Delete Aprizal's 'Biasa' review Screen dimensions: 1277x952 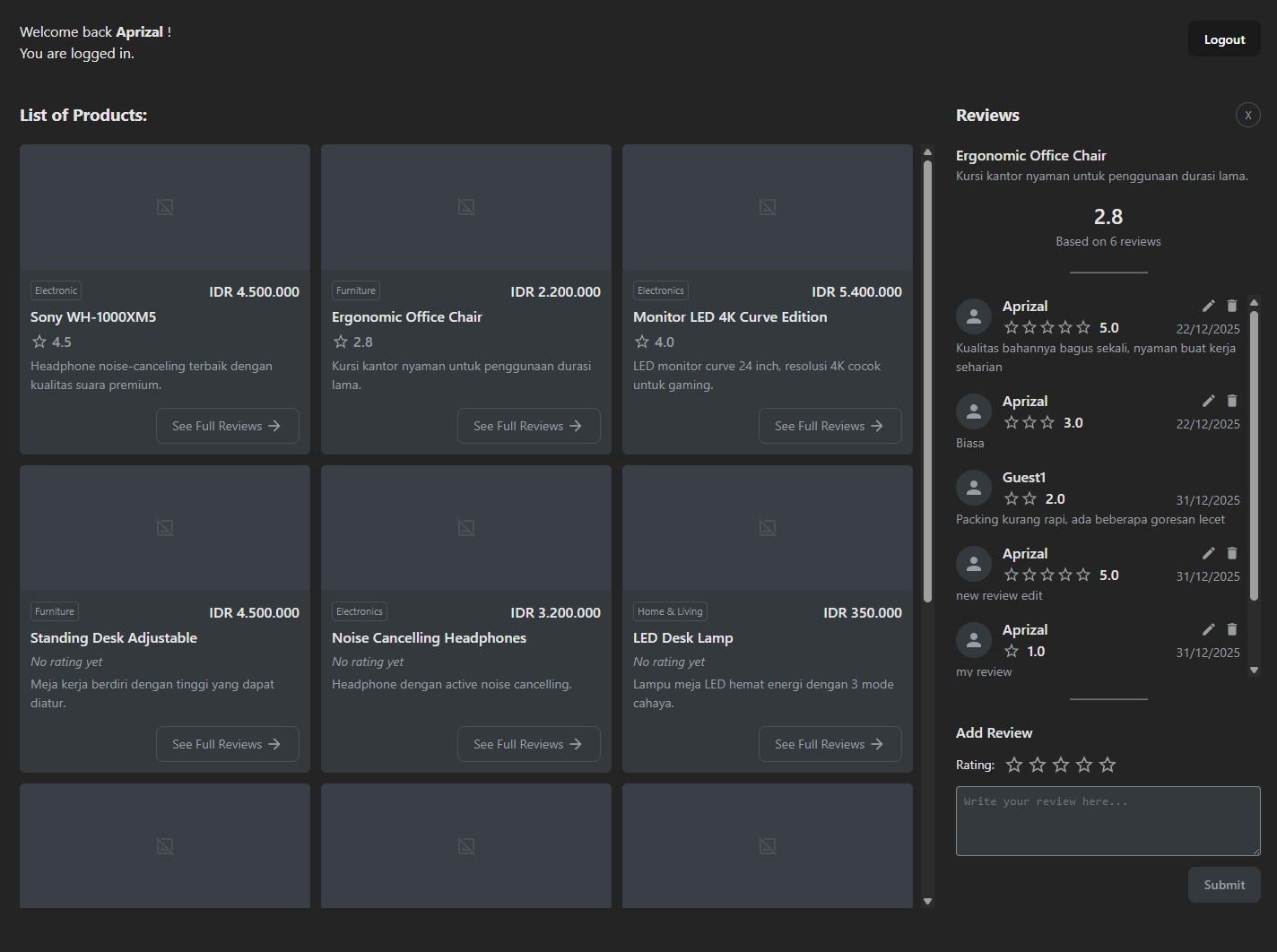click(1232, 401)
